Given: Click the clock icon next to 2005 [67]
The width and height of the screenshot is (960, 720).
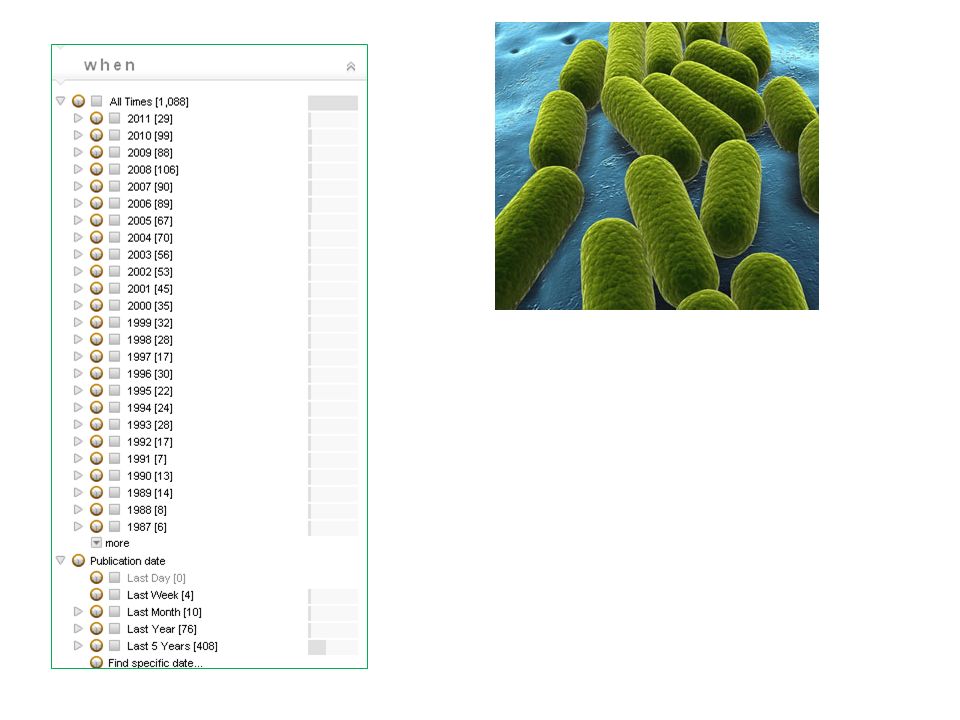Looking at the screenshot, I should 96,220.
